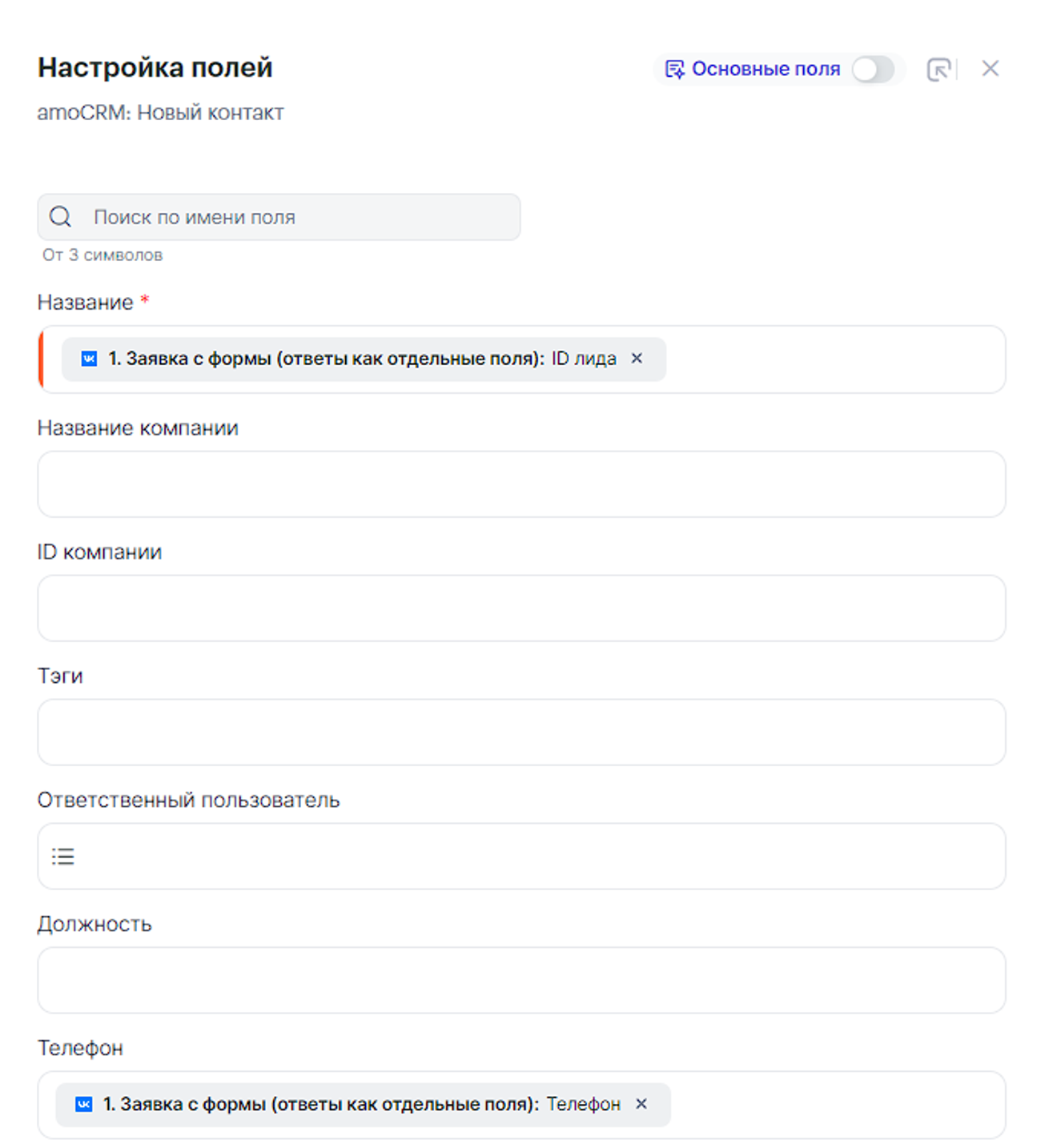This screenshot has height=1148, width=1049.
Task: Click into the 'Название компании' field
Action: pyautogui.click(x=521, y=484)
